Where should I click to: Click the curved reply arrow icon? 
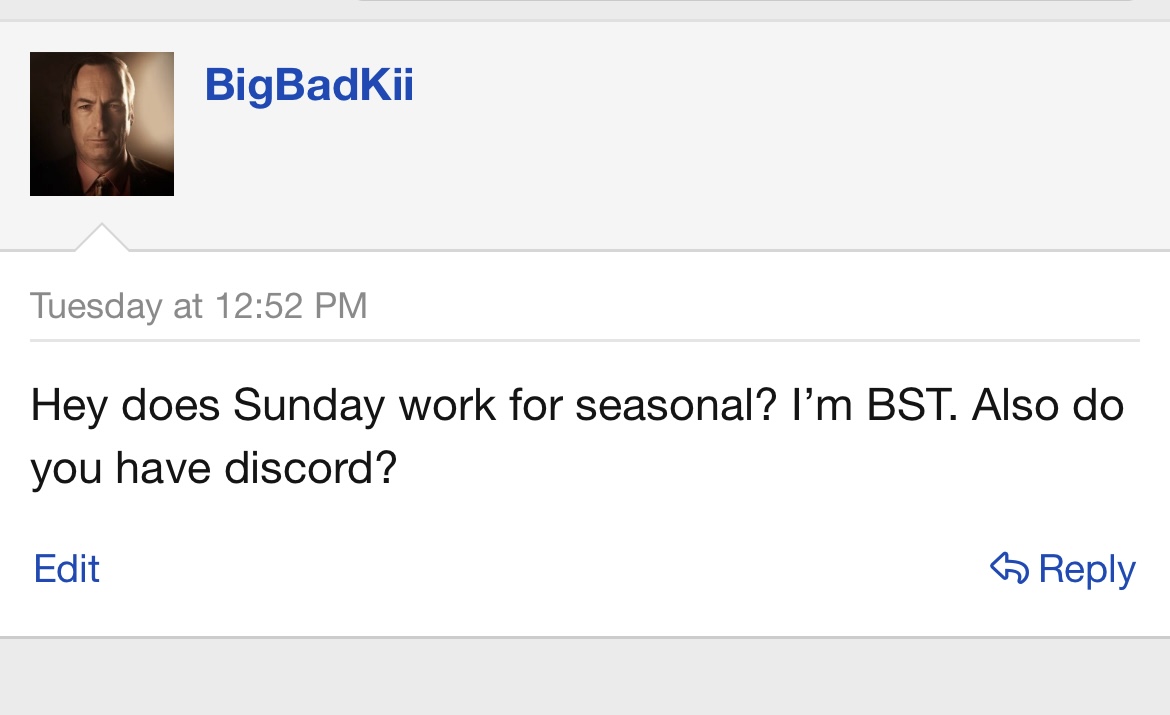1009,568
